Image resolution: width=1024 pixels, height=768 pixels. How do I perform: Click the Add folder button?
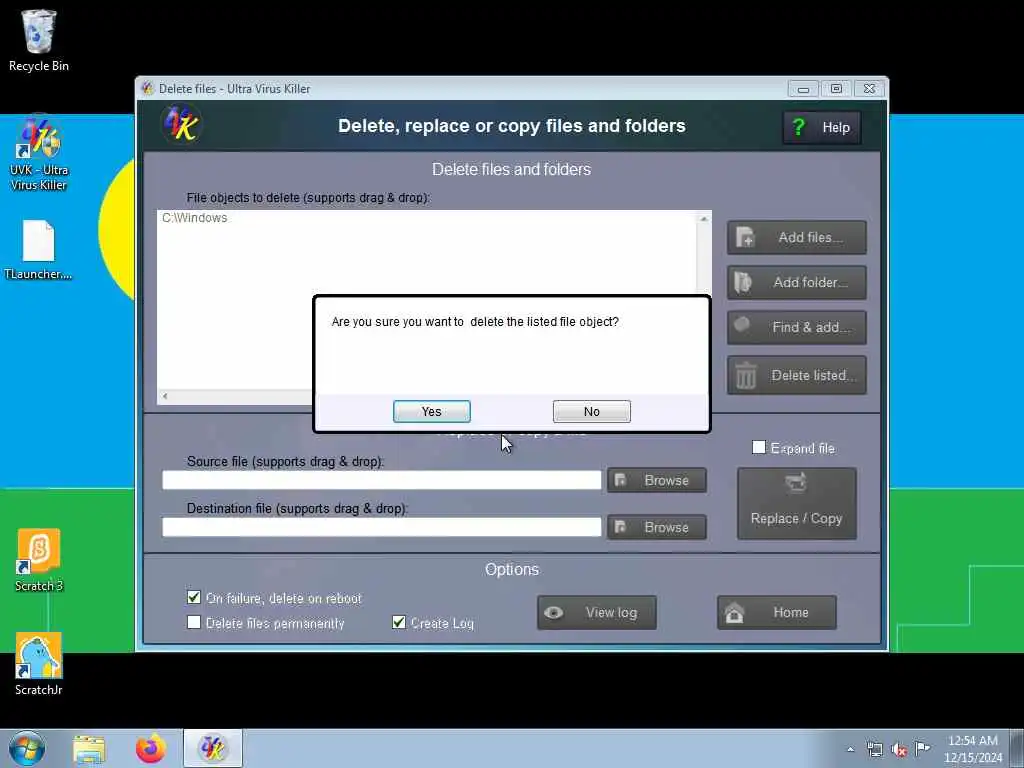tap(797, 283)
